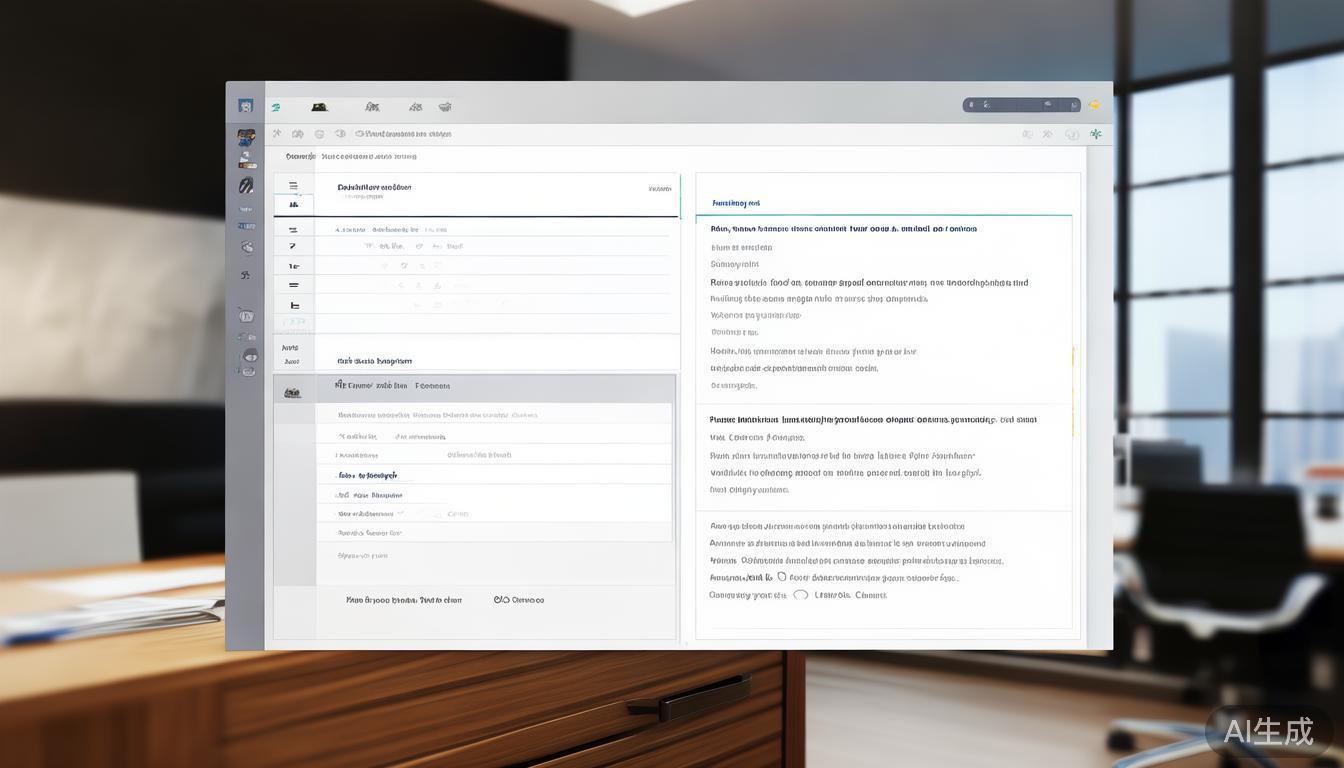Viewport: 1344px width, 768px height.
Task: Expand the table row labeled 7
Action: tap(293, 246)
